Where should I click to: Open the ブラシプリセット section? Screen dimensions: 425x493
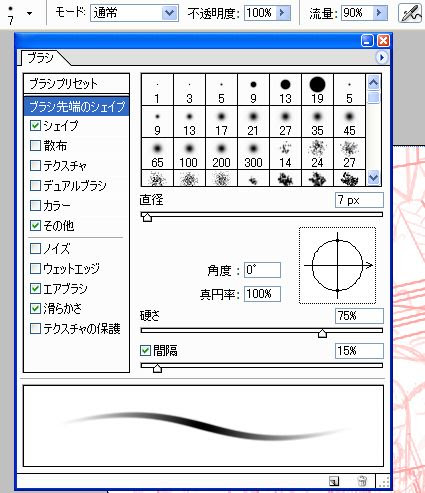[76, 84]
